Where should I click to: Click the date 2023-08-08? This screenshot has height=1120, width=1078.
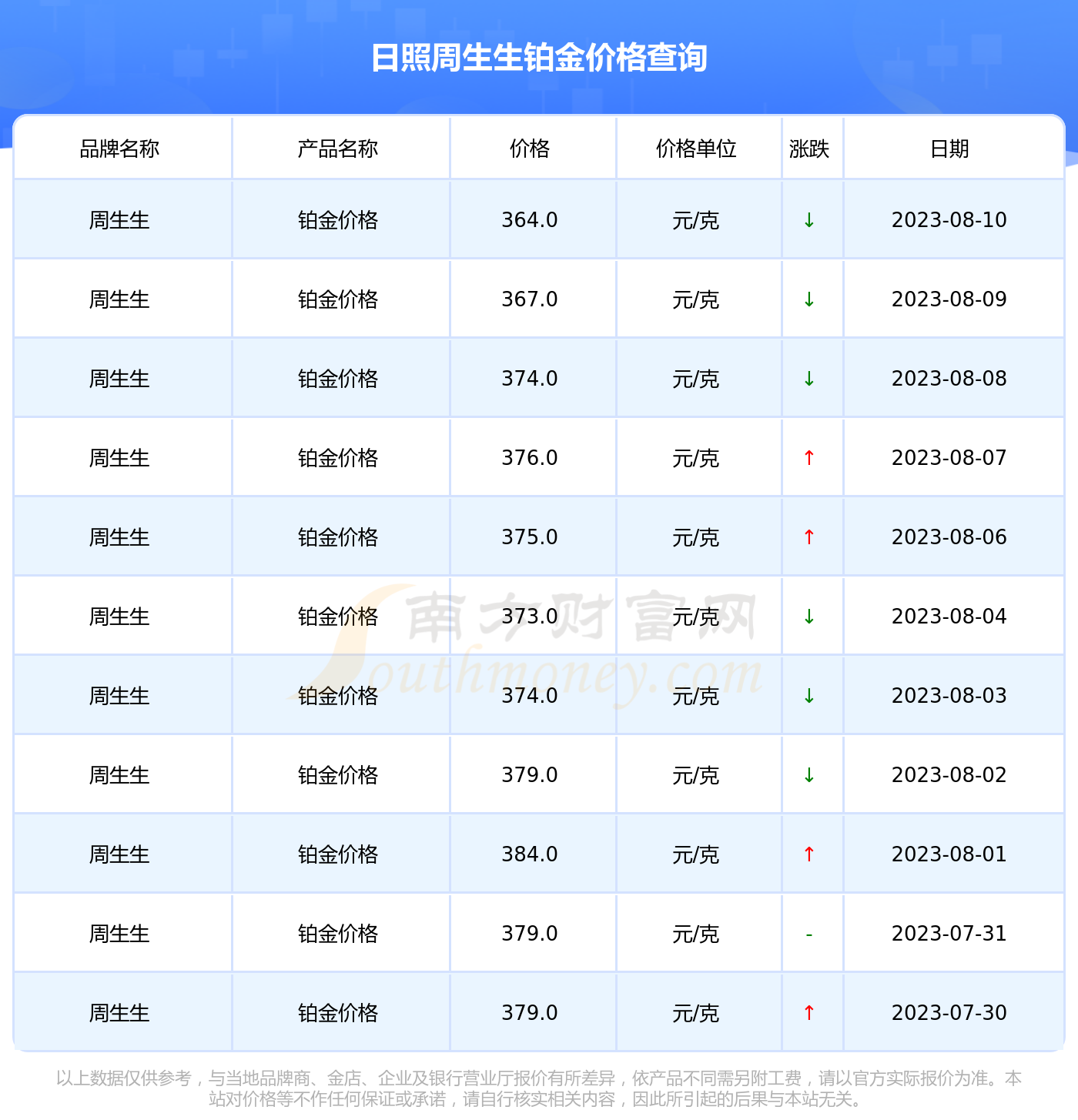click(x=949, y=379)
